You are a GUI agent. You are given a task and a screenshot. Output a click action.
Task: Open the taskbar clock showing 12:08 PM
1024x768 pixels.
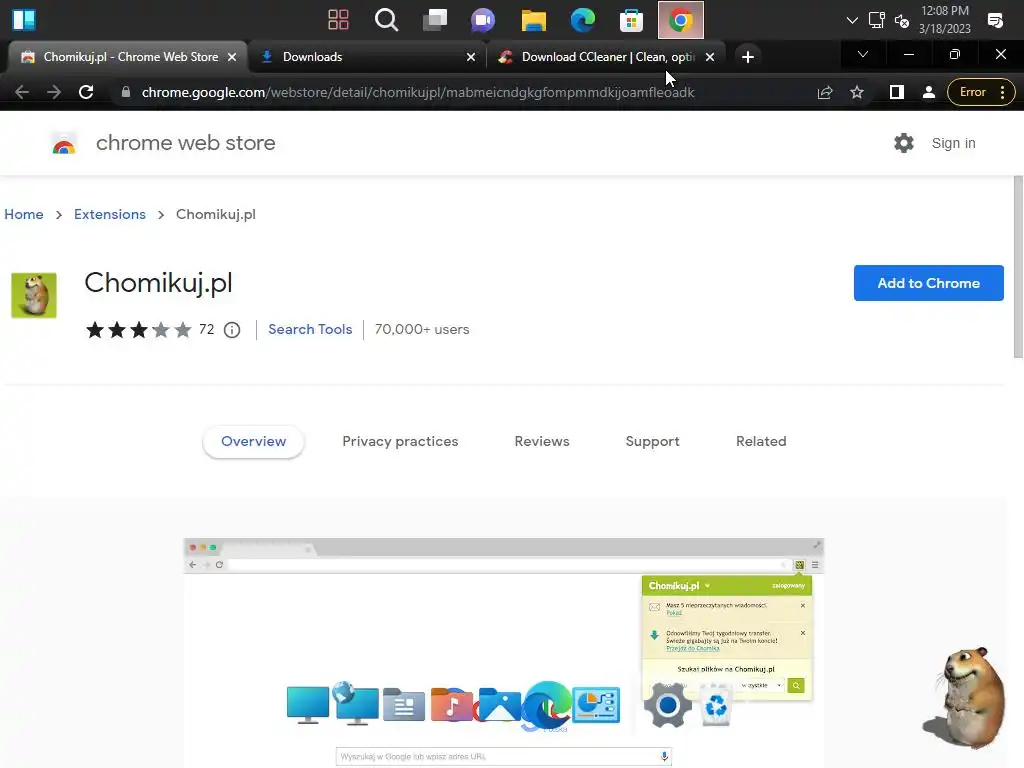click(944, 20)
